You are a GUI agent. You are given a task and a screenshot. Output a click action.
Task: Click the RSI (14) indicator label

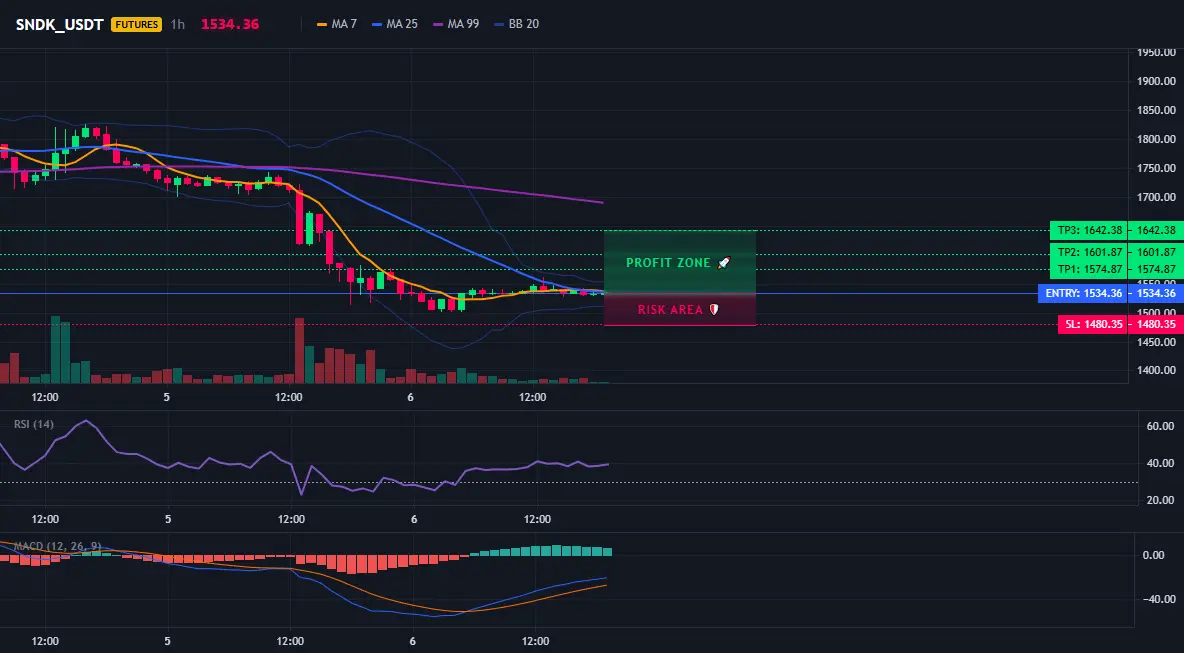click(34, 424)
